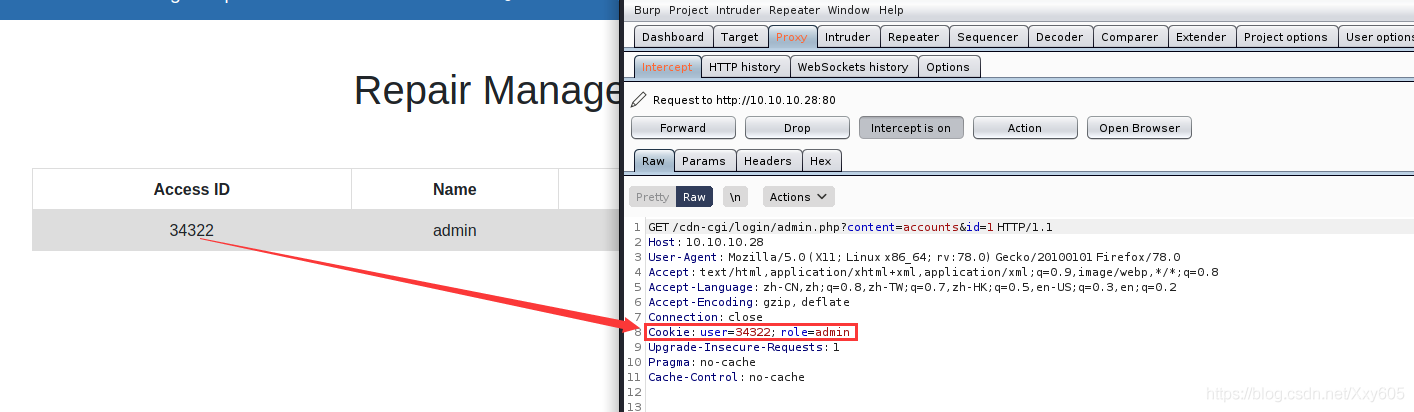
Task: Switch to the Pretty view
Action: (652, 197)
